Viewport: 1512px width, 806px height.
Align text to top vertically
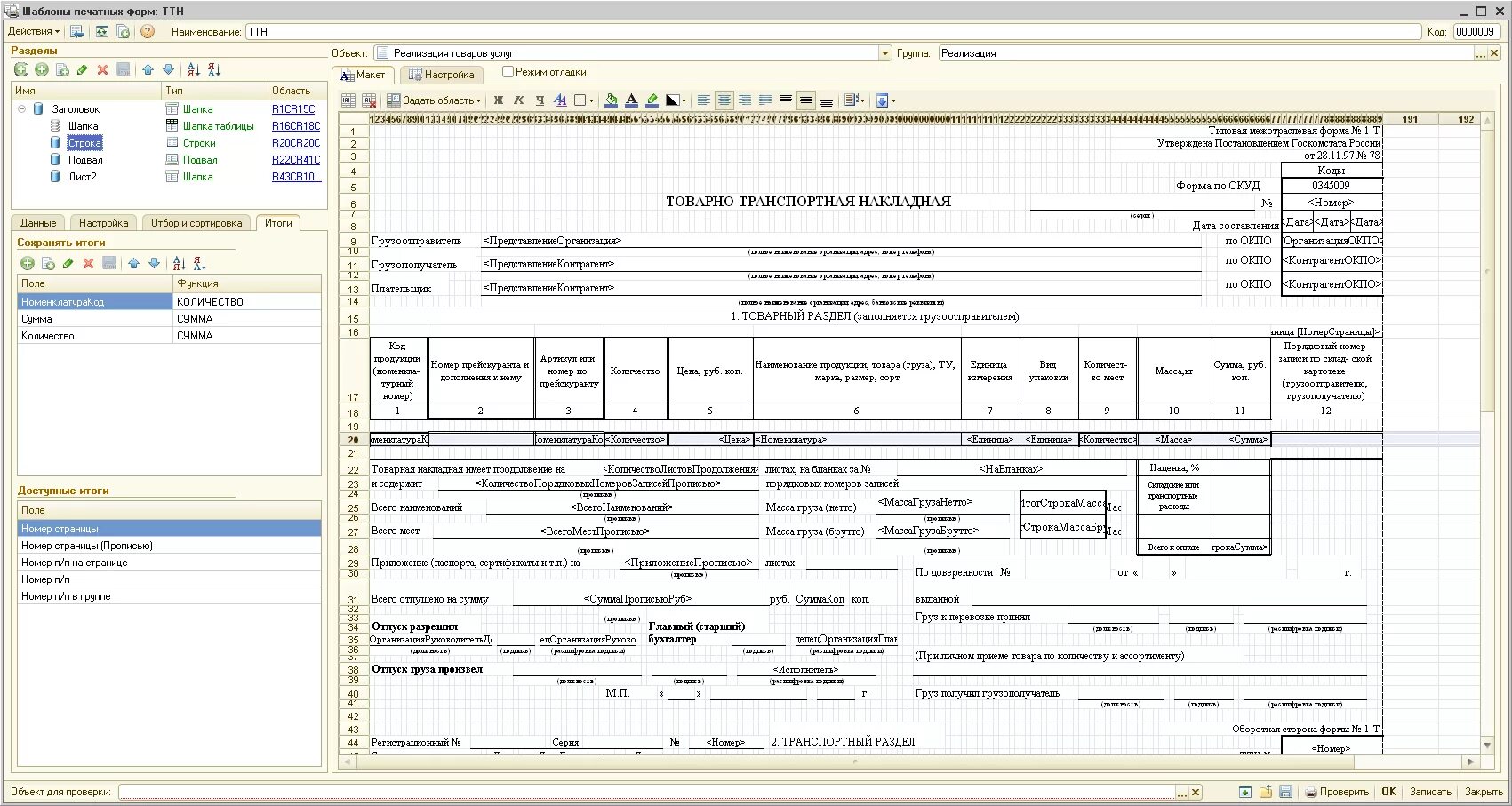(786, 100)
